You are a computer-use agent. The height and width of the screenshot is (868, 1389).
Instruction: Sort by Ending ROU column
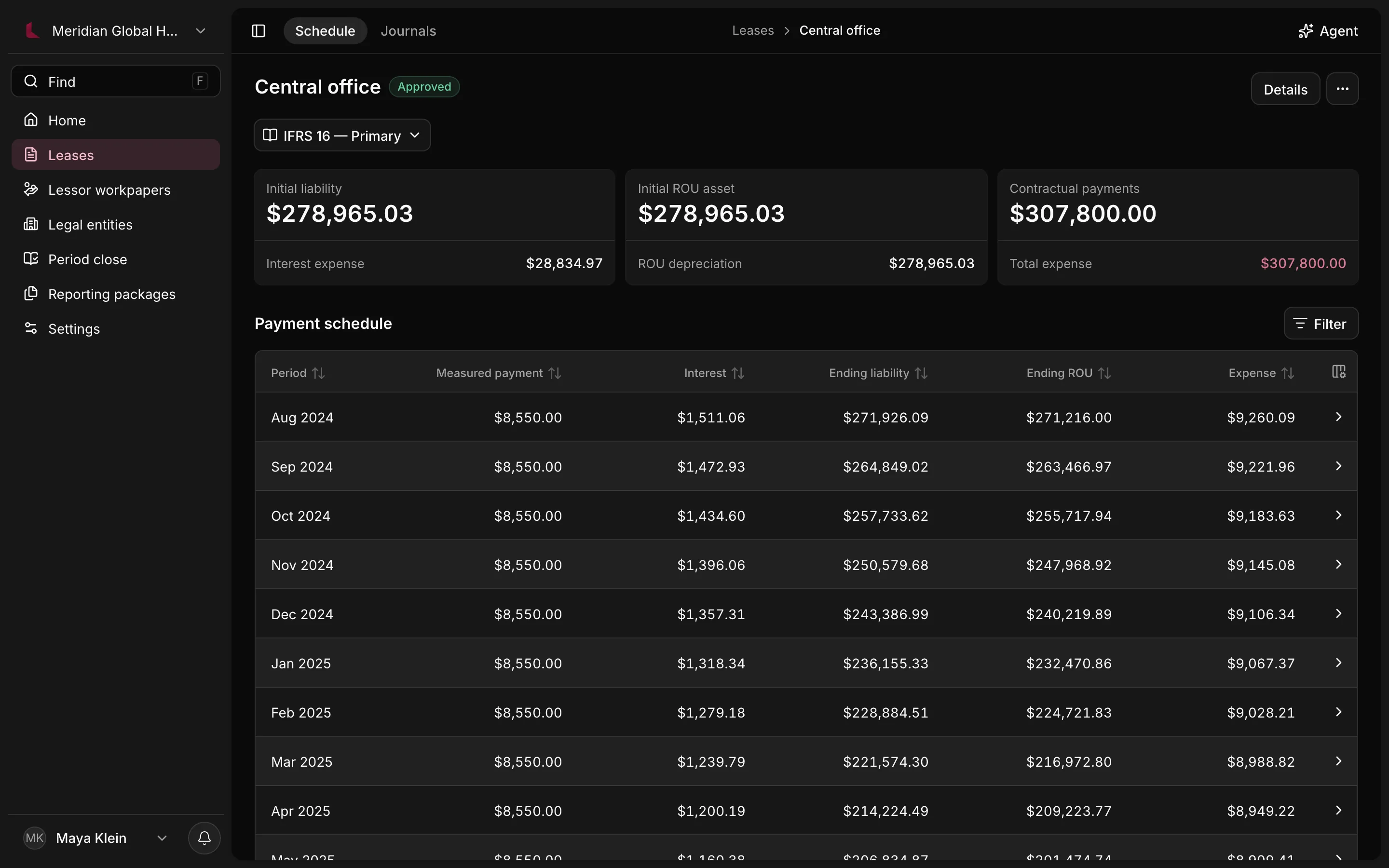coord(1069,373)
